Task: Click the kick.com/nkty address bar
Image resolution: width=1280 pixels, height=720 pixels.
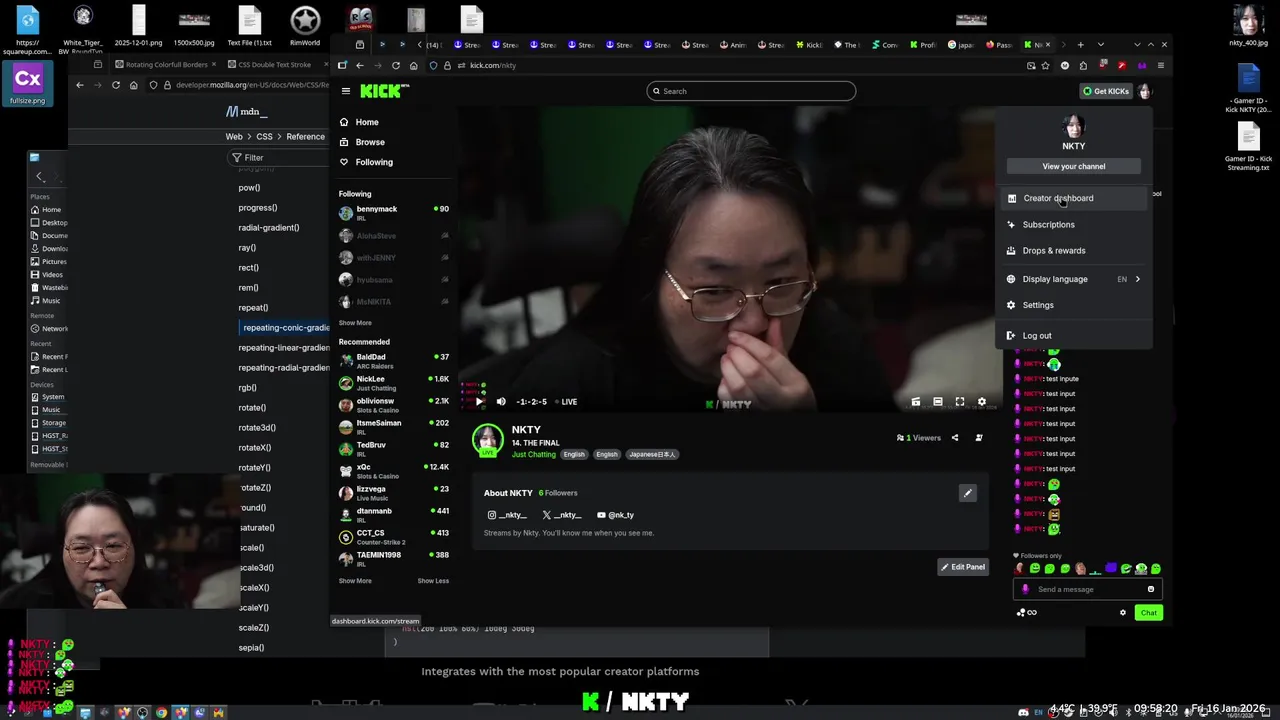Action: click(x=740, y=65)
